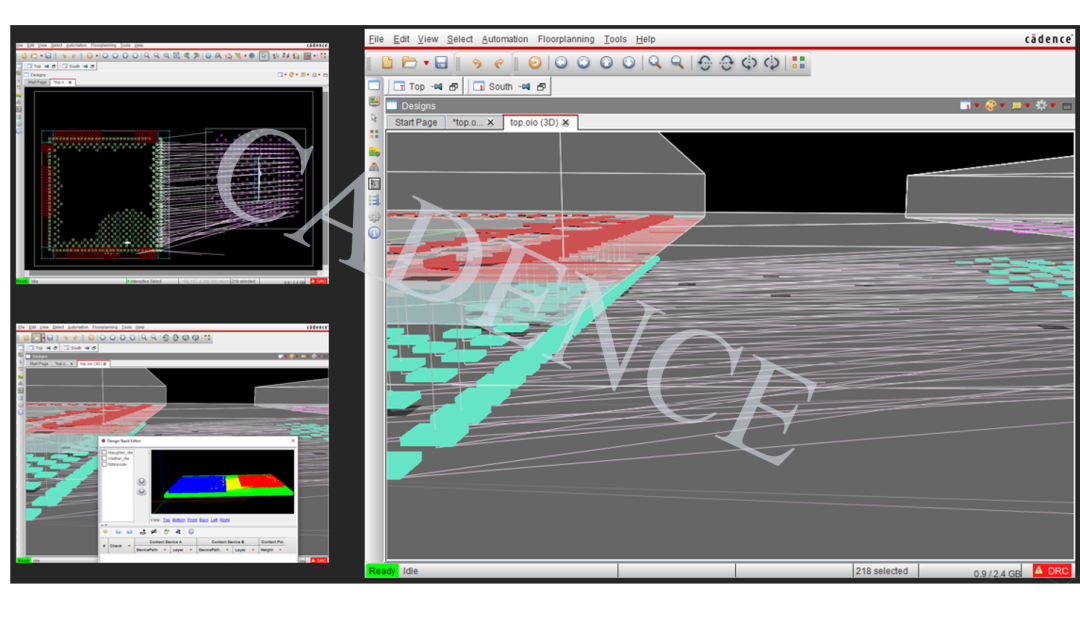Click the pan left arrow icon
Image resolution: width=1080 pixels, height=621 pixels.
pos(561,63)
